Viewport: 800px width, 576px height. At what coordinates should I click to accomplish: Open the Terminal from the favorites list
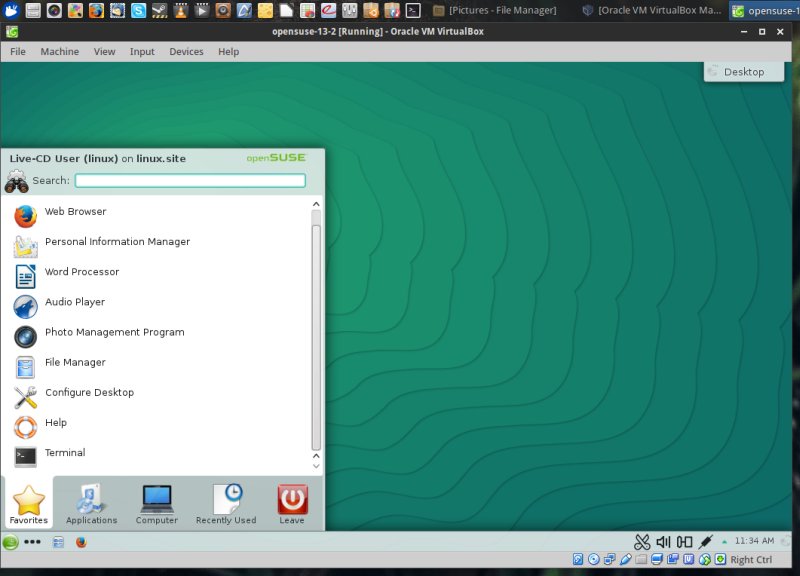tap(64, 453)
